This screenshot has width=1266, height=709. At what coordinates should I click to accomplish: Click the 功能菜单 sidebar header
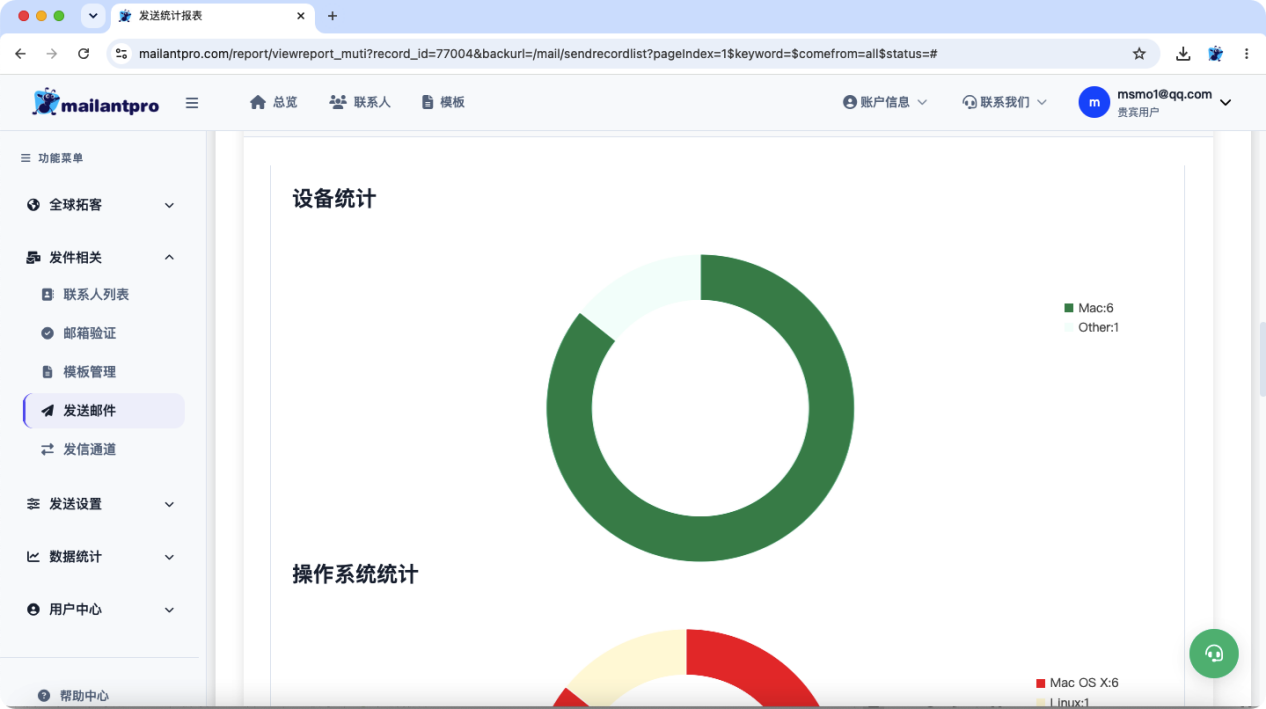coord(52,158)
